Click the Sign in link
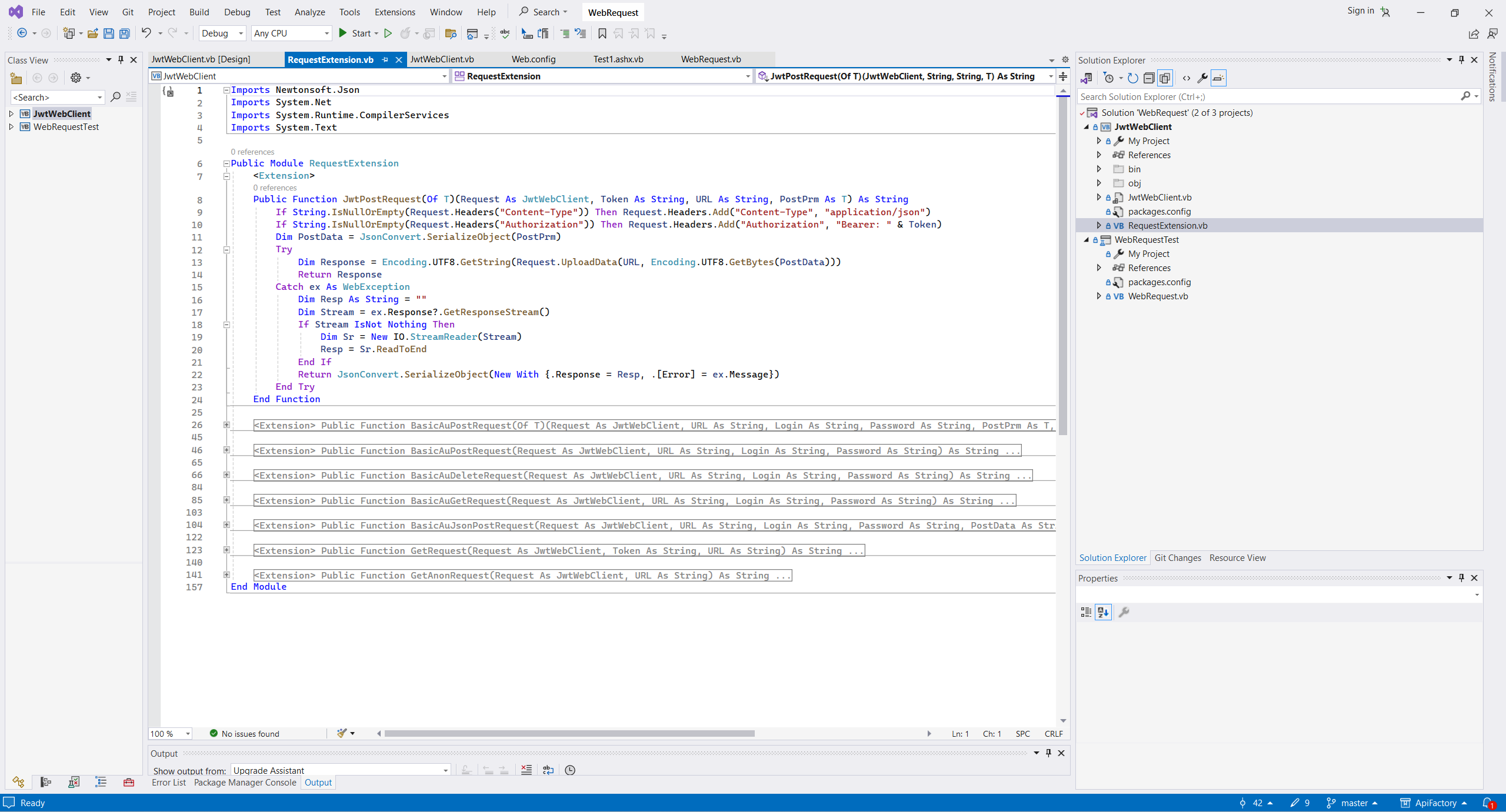Viewport: 1506px width, 812px height. [x=1360, y=11]
